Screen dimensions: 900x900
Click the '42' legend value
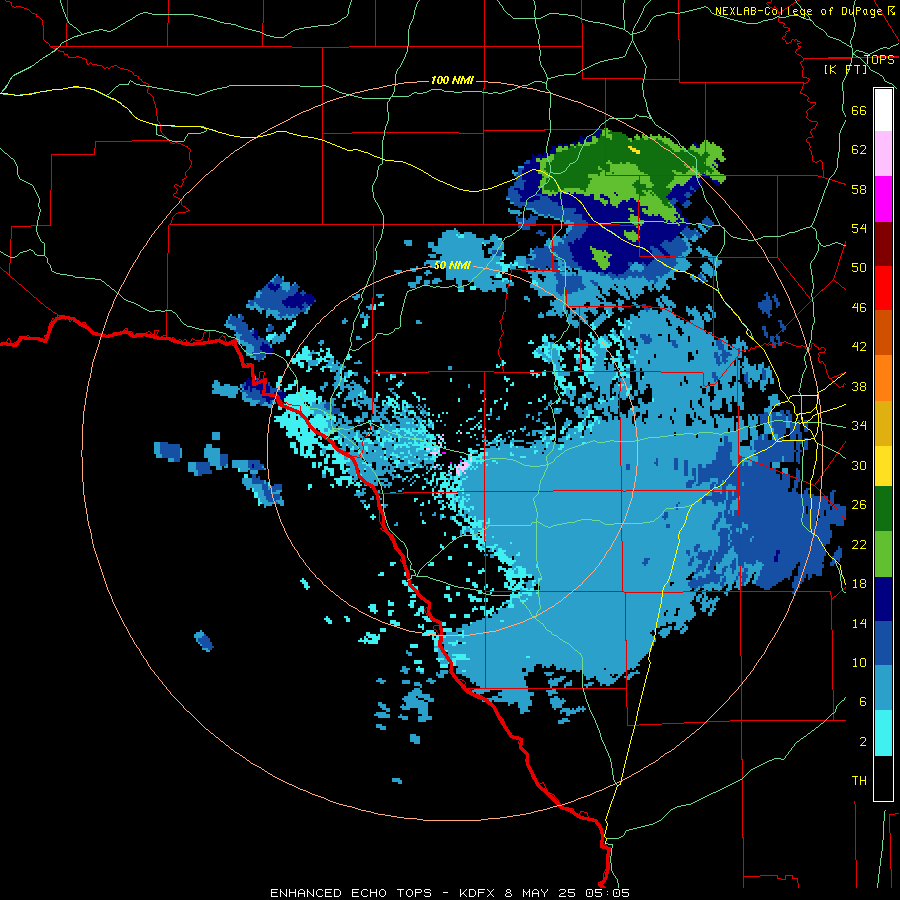(859, 347)
